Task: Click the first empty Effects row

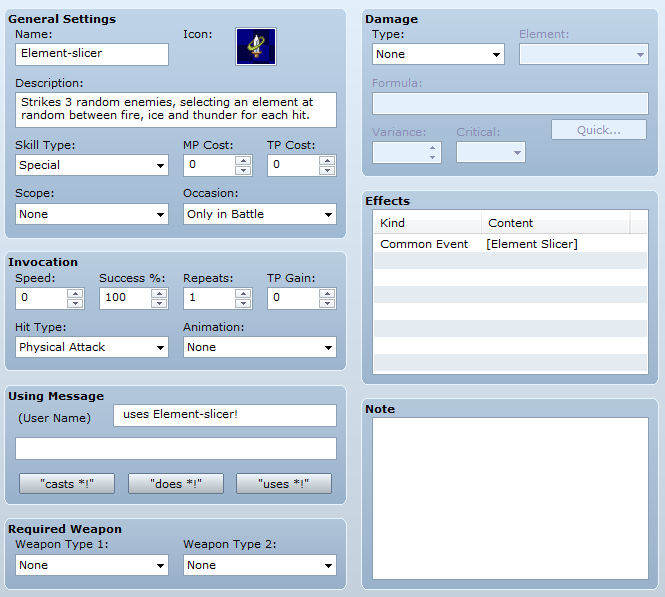Action: pos(510,261)
